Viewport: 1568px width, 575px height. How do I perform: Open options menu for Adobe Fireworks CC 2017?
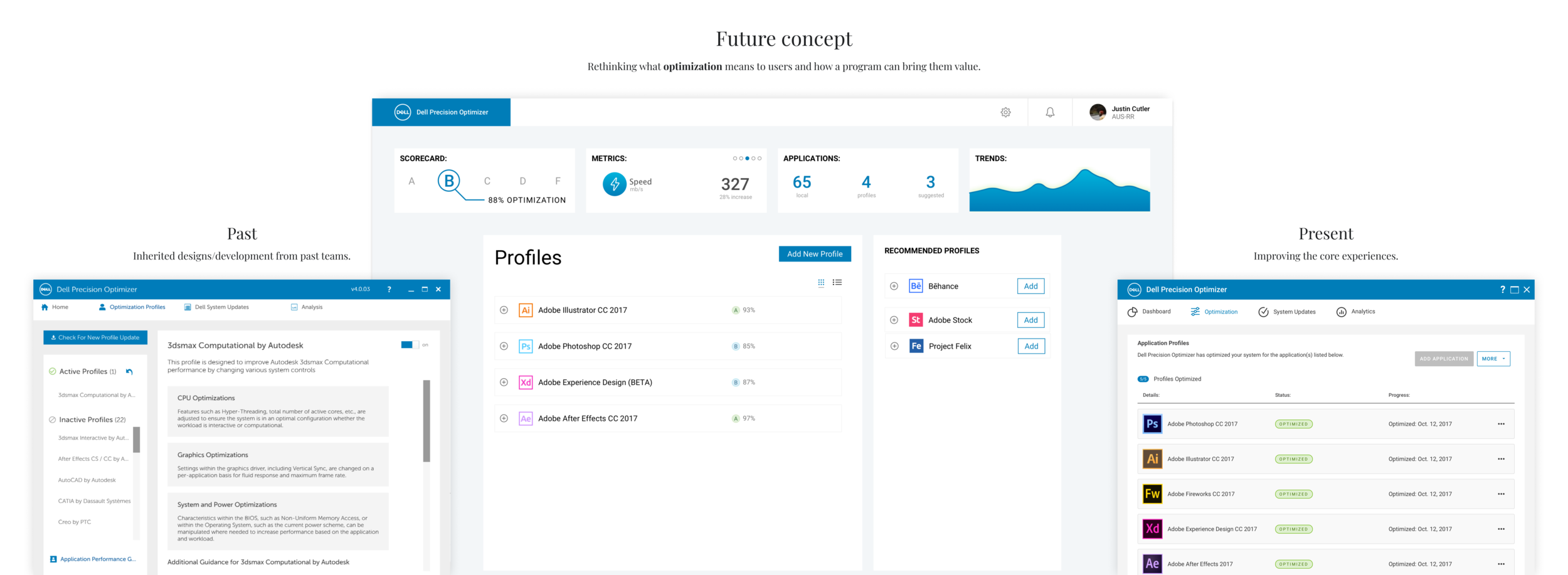tap(1501, 494)
